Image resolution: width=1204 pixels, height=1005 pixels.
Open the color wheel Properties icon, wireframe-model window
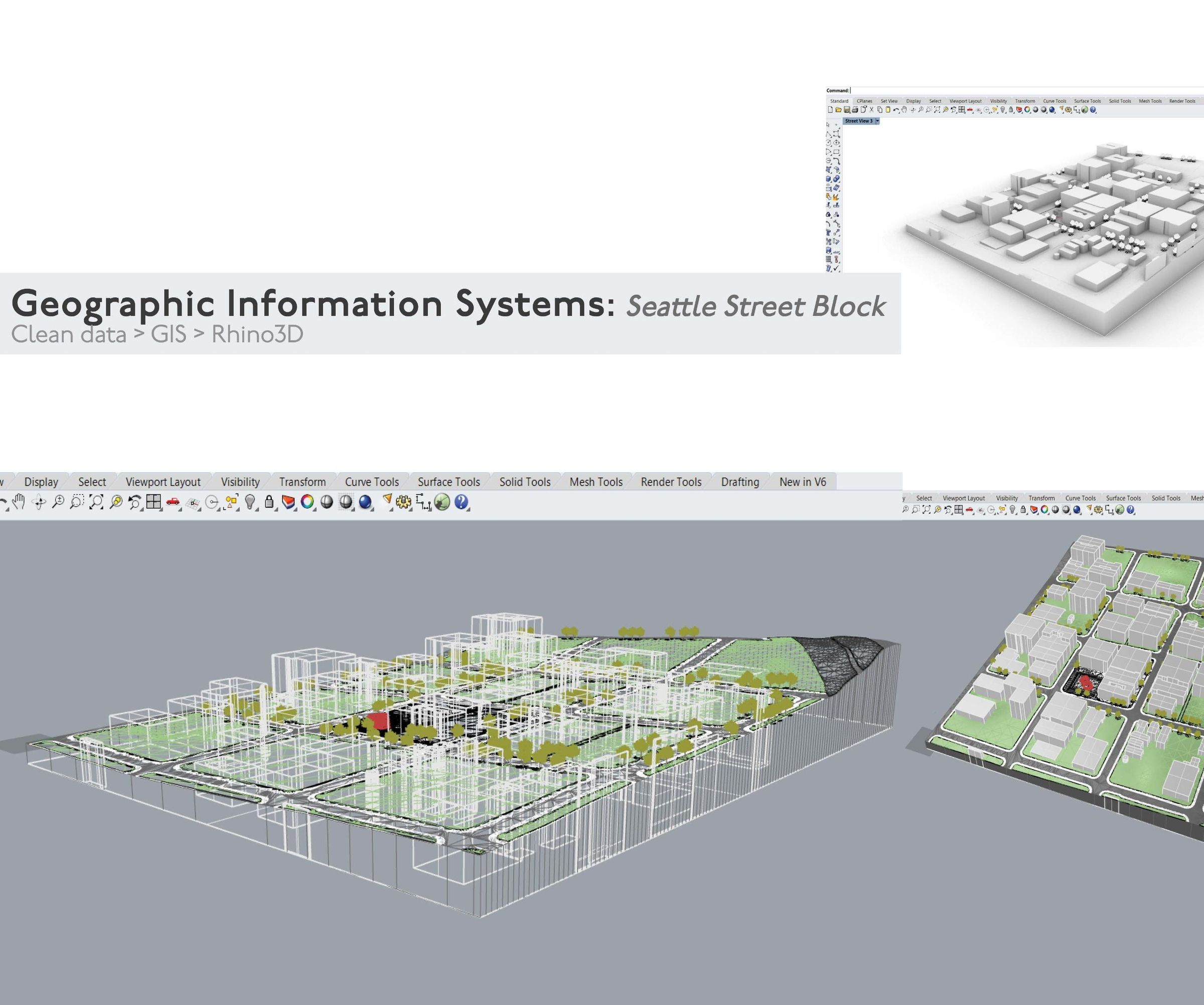(308, 503)
